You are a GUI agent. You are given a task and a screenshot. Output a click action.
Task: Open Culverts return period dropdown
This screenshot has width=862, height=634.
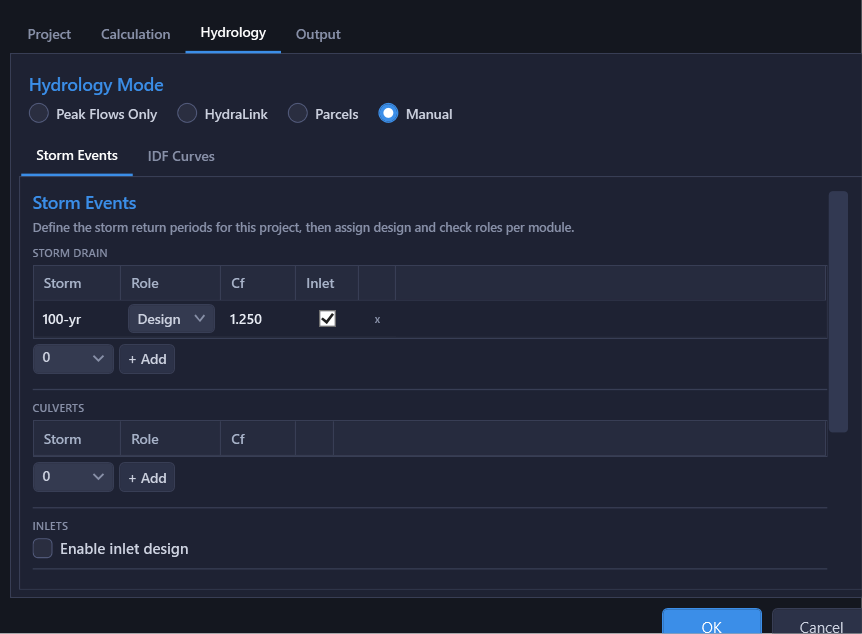click(x=74, y=477)
